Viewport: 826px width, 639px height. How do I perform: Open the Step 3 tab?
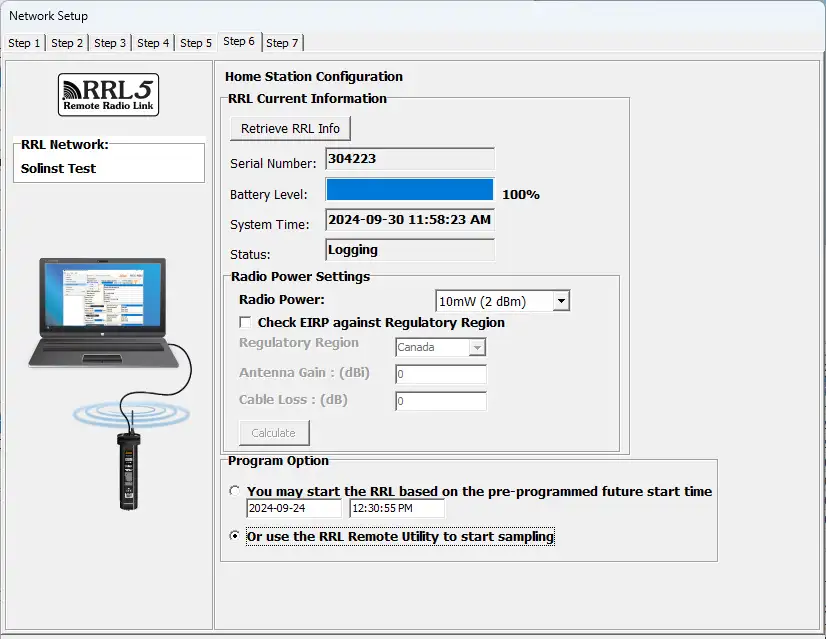pyautogui.click(x=110, y=43)
